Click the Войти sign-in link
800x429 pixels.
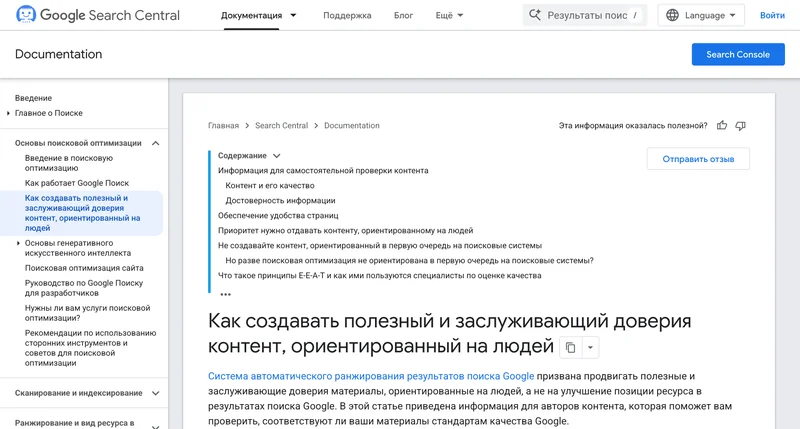[772, 15]
